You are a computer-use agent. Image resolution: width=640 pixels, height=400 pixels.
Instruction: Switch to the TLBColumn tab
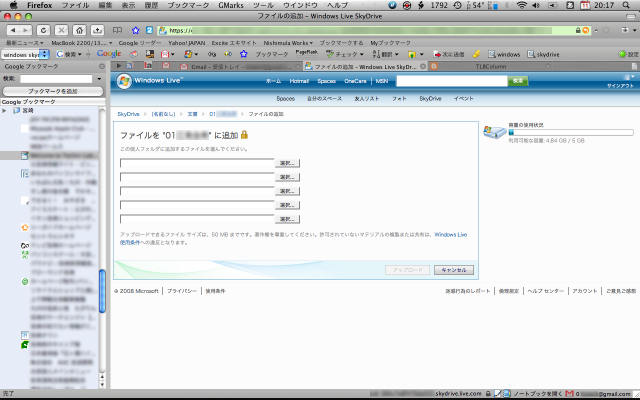tap(490, 67)
